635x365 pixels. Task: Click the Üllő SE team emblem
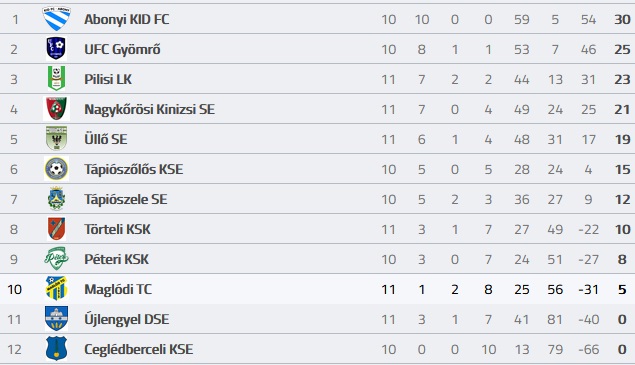[x=56, y=139]
